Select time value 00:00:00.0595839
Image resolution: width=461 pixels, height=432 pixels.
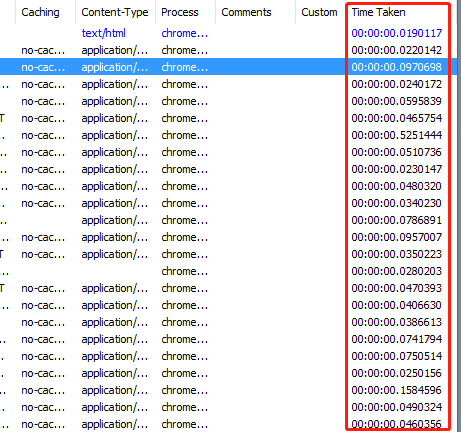click(x=397, y=101)
